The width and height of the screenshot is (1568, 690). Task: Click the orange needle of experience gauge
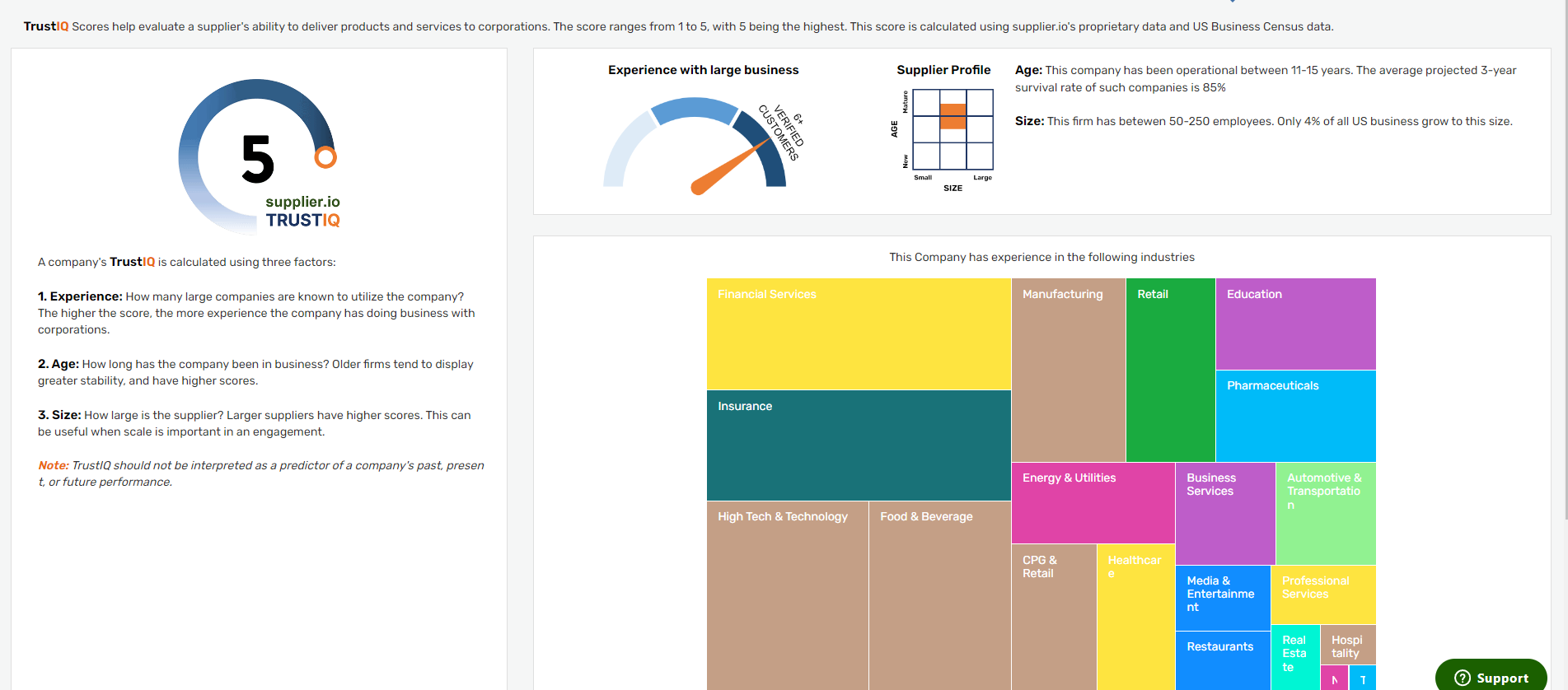[x=732, y=167]
